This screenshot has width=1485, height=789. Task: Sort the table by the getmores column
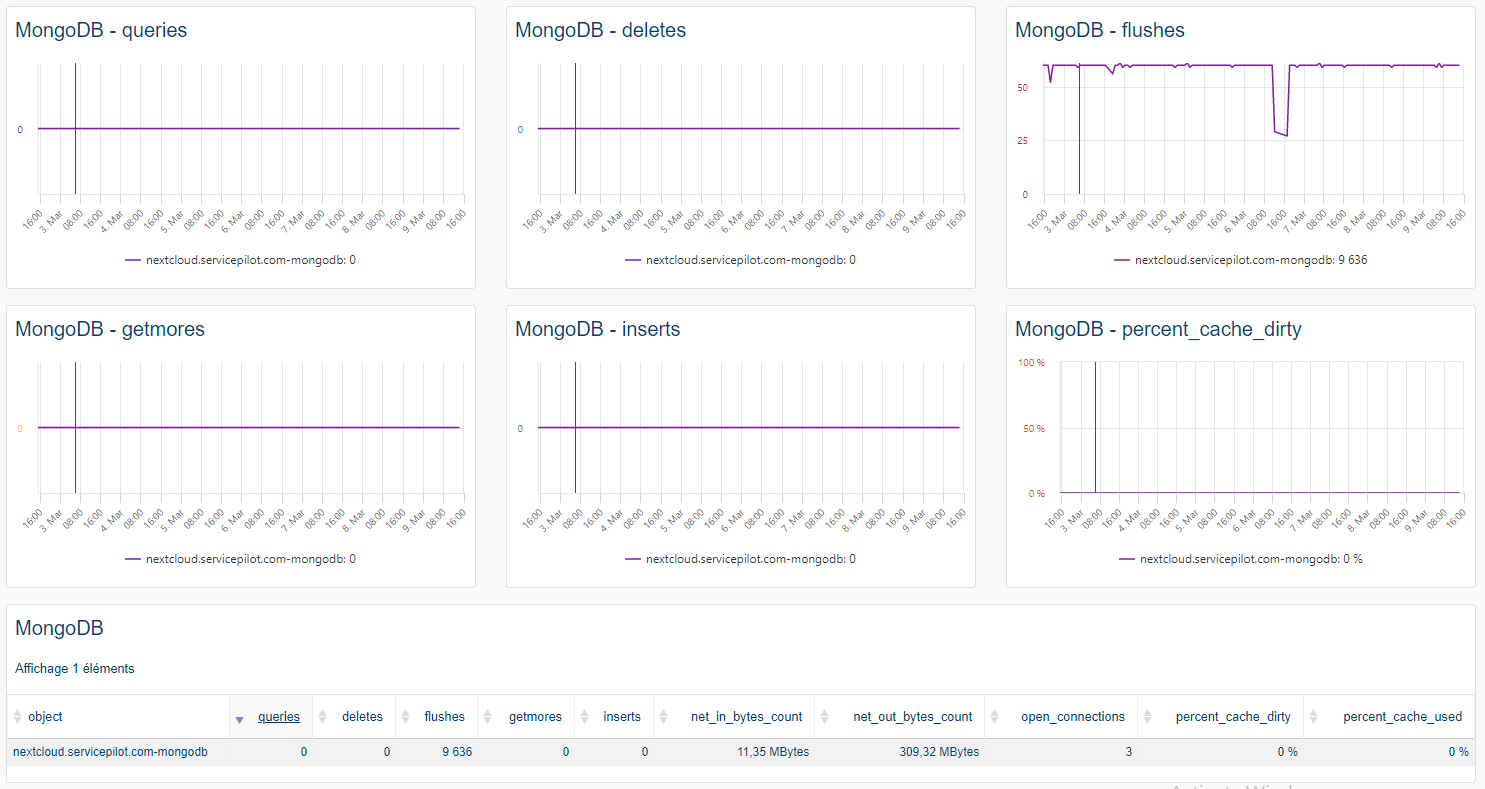535,716
